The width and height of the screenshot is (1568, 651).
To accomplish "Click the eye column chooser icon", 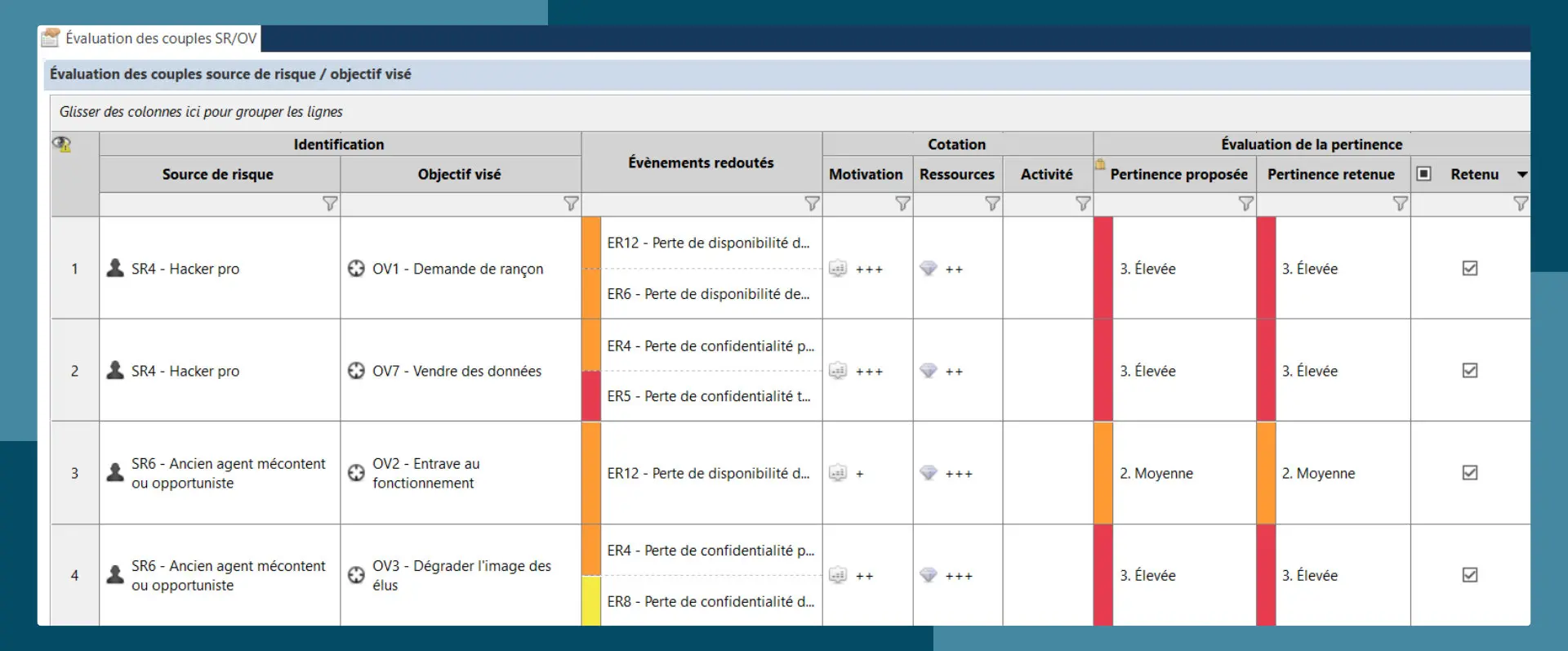I will pos(62,145).
